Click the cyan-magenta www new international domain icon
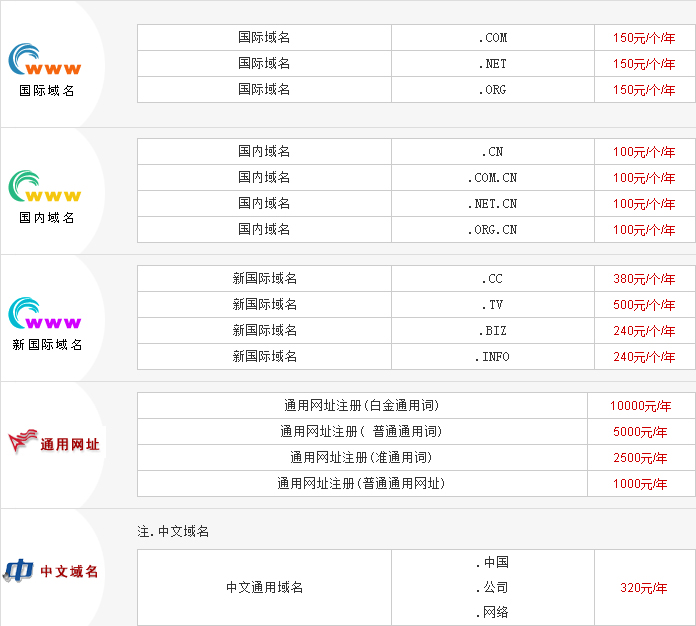 coord(45,315)
